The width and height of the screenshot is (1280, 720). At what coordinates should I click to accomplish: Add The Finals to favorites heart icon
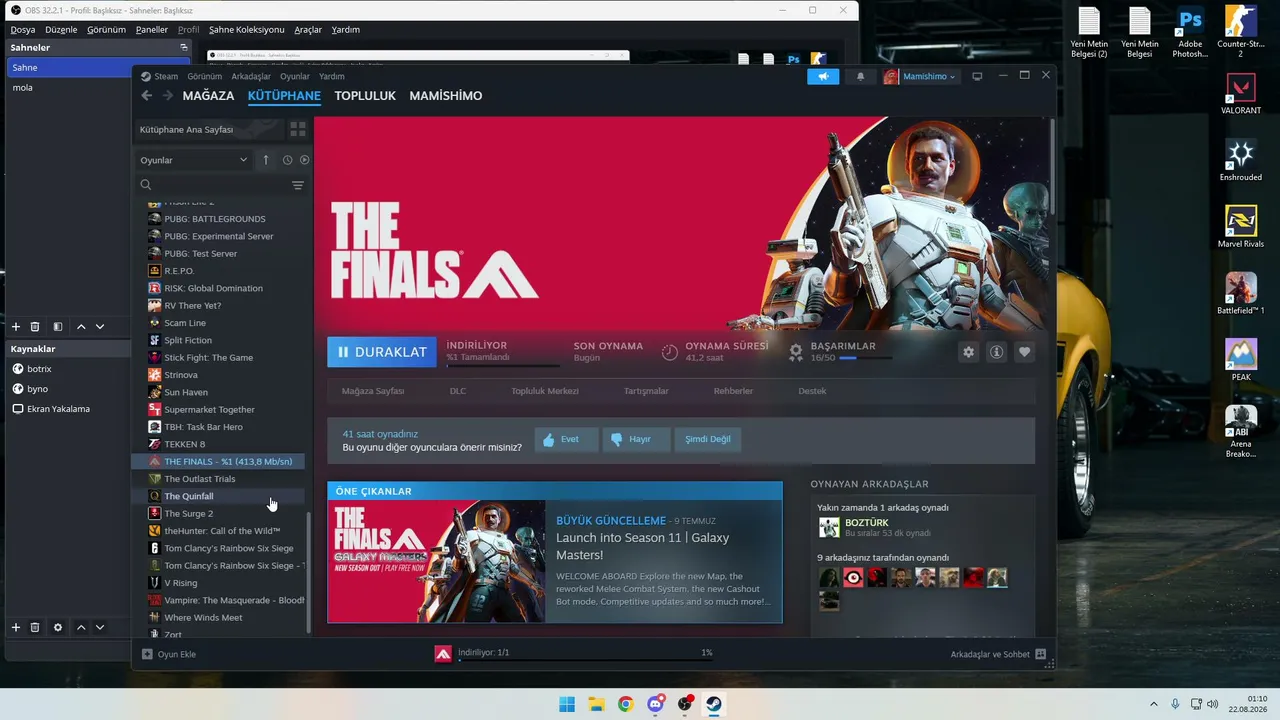click(x=1024, y=352)
